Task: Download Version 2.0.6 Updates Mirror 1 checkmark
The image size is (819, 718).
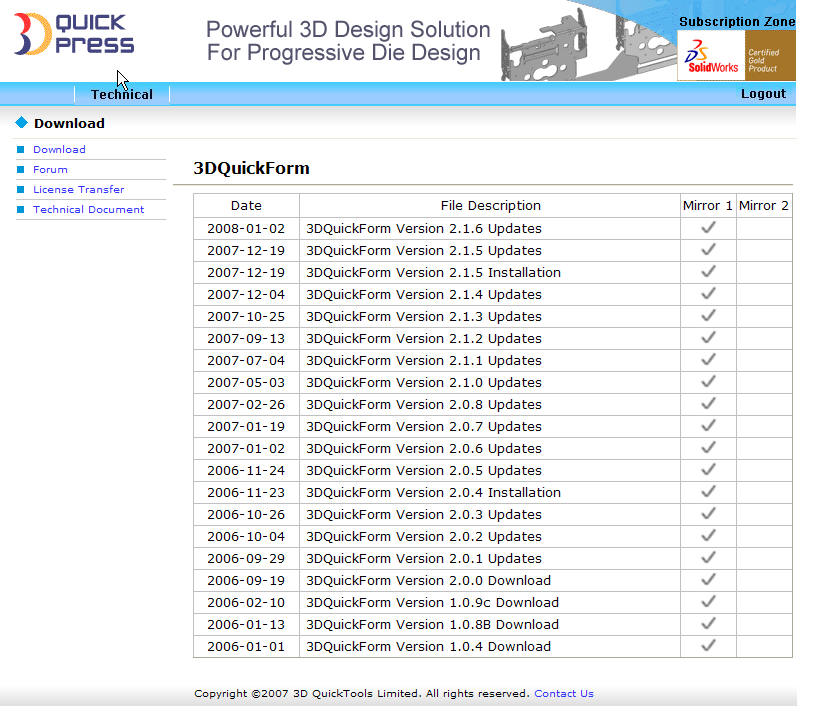Action: click(x=708, y=448)
